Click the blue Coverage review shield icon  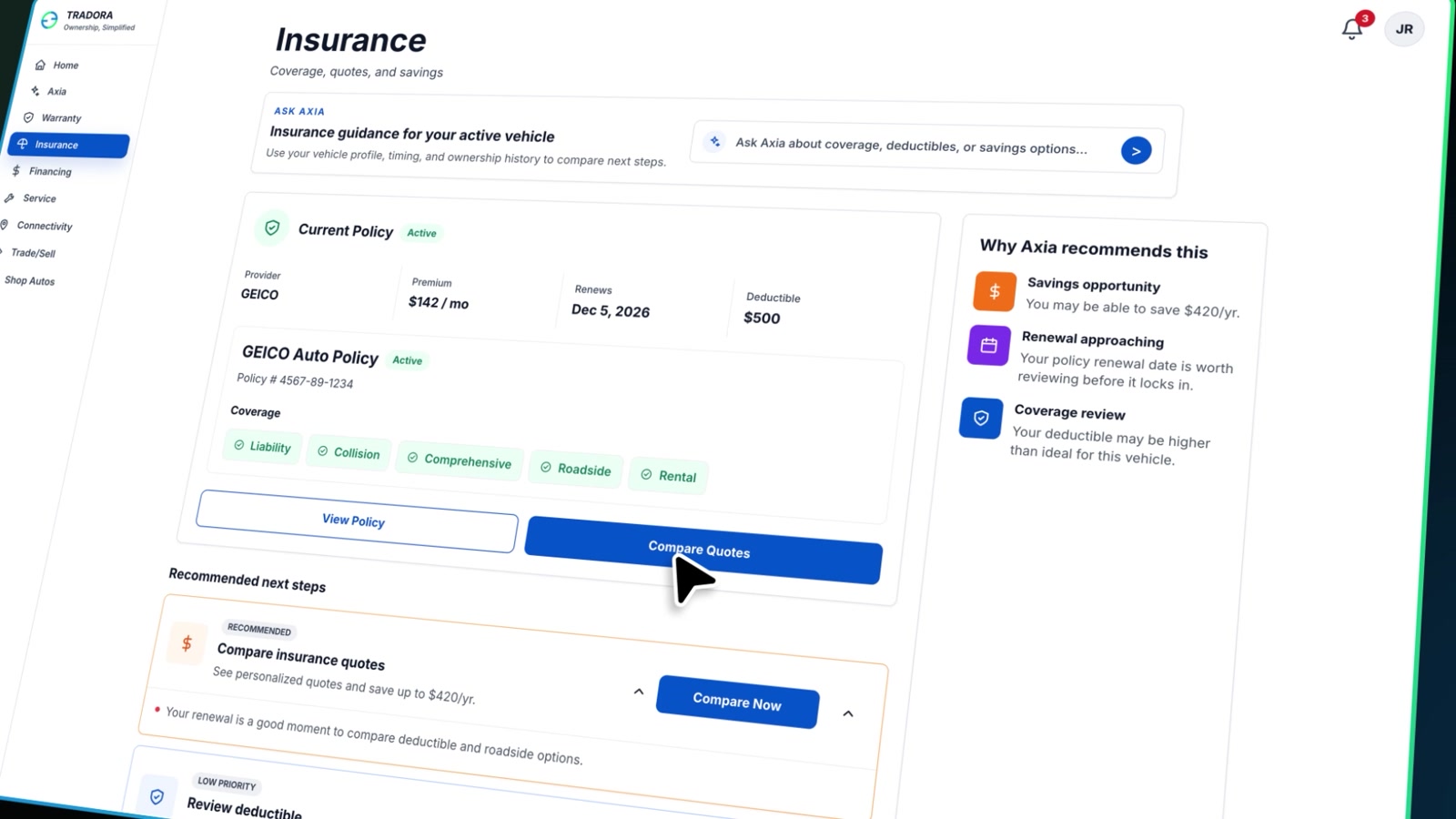click(x=981, y=418)
